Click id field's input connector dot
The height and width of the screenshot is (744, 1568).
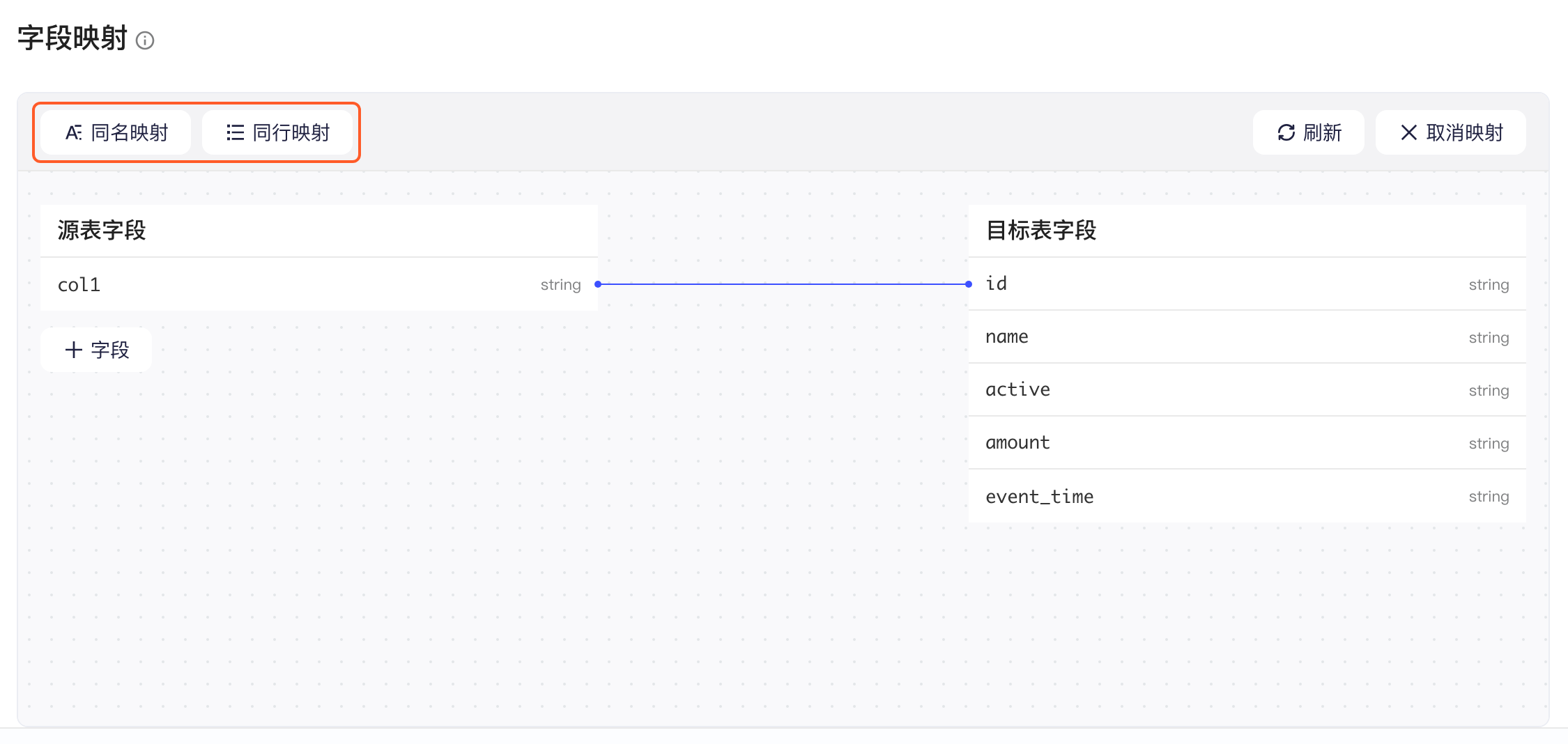point(969,284)
